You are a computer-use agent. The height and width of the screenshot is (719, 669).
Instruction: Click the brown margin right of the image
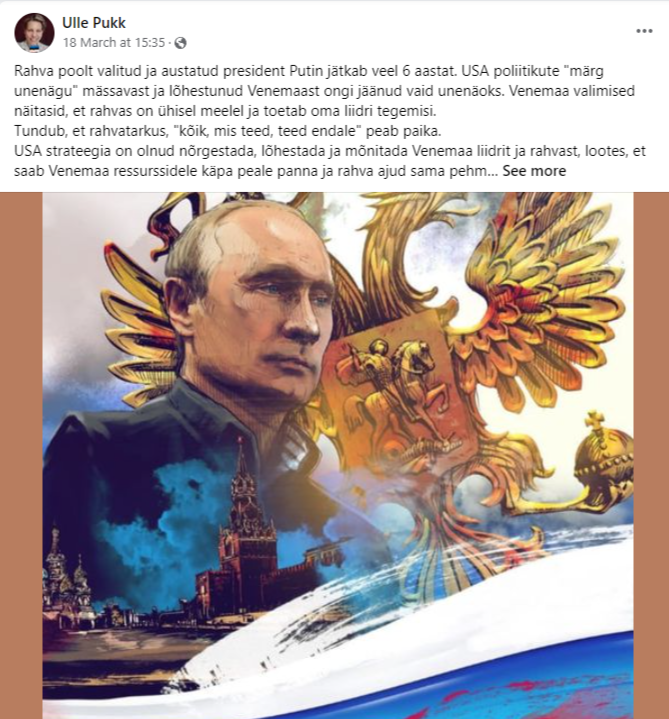pyautogui.click(x=651, y=455)
